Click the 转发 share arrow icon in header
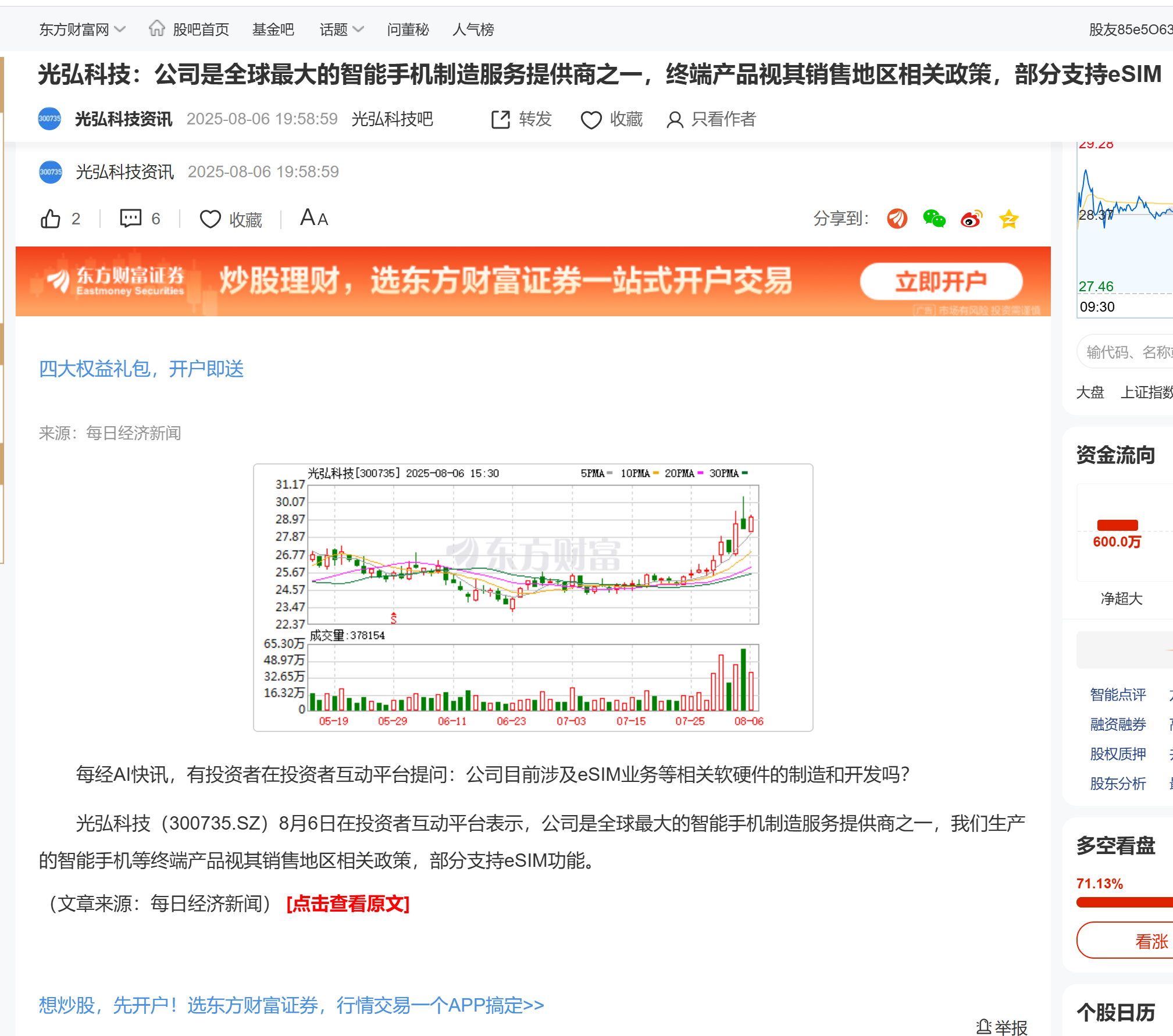Viewport: 1173px width, 1036px height. tap(500, 119)
